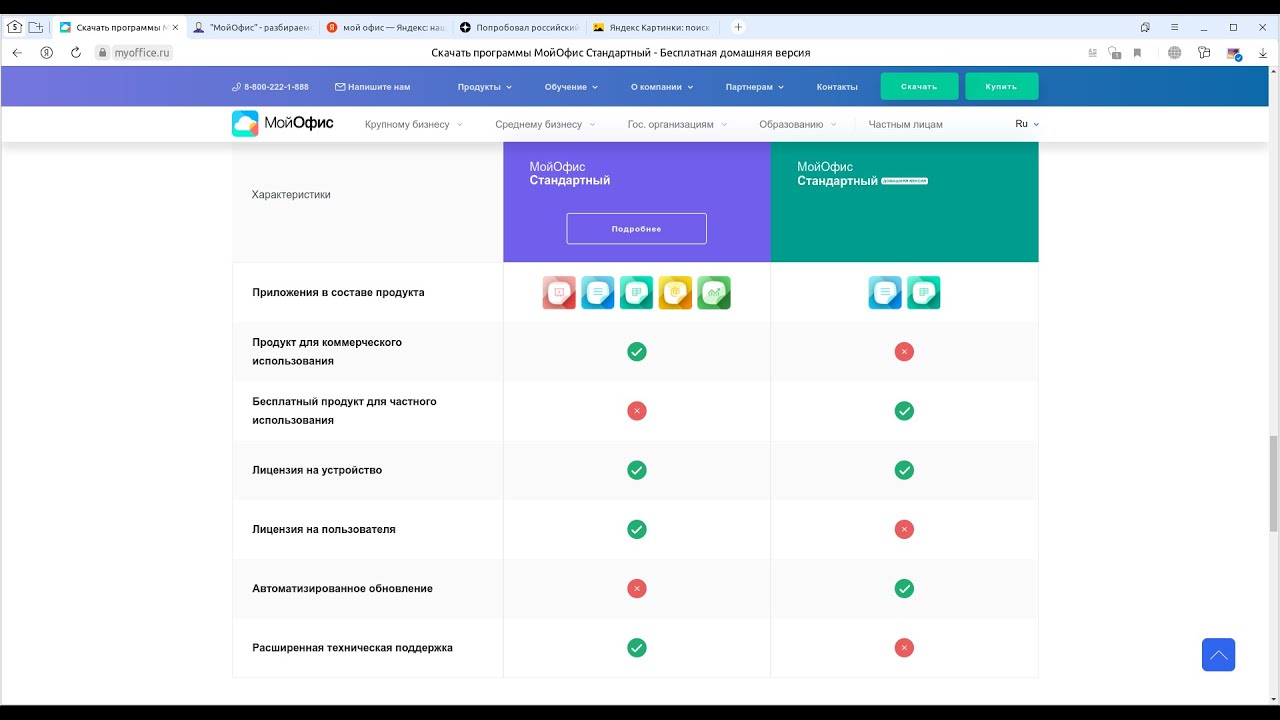Click the profile picture icon in browser toolbar
This screenshot has width=1280, height=720.
[1234, 54]
